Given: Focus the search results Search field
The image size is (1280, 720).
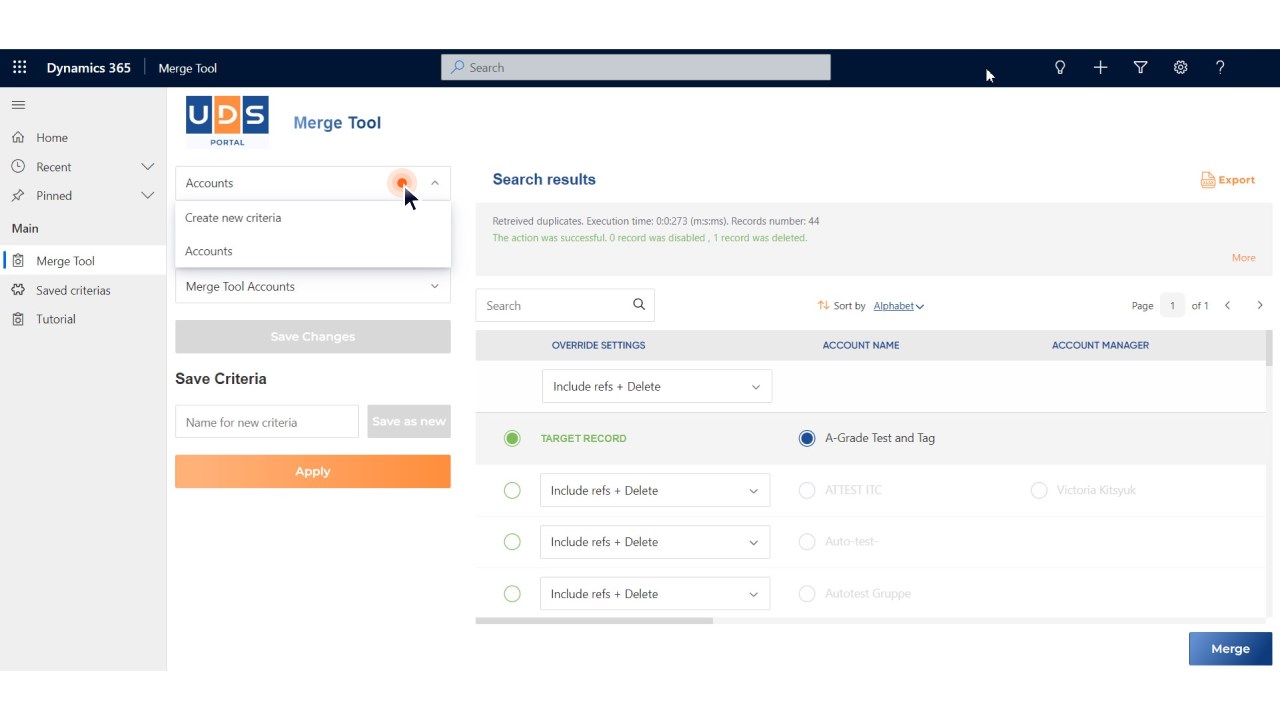Looking at the screenshot, I should 565,305.
